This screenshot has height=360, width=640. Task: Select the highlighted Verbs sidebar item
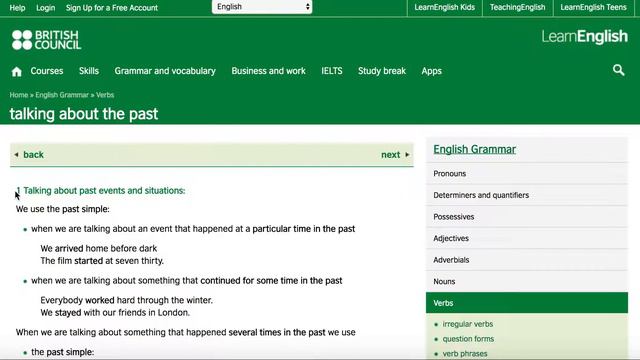pos(527,303)
